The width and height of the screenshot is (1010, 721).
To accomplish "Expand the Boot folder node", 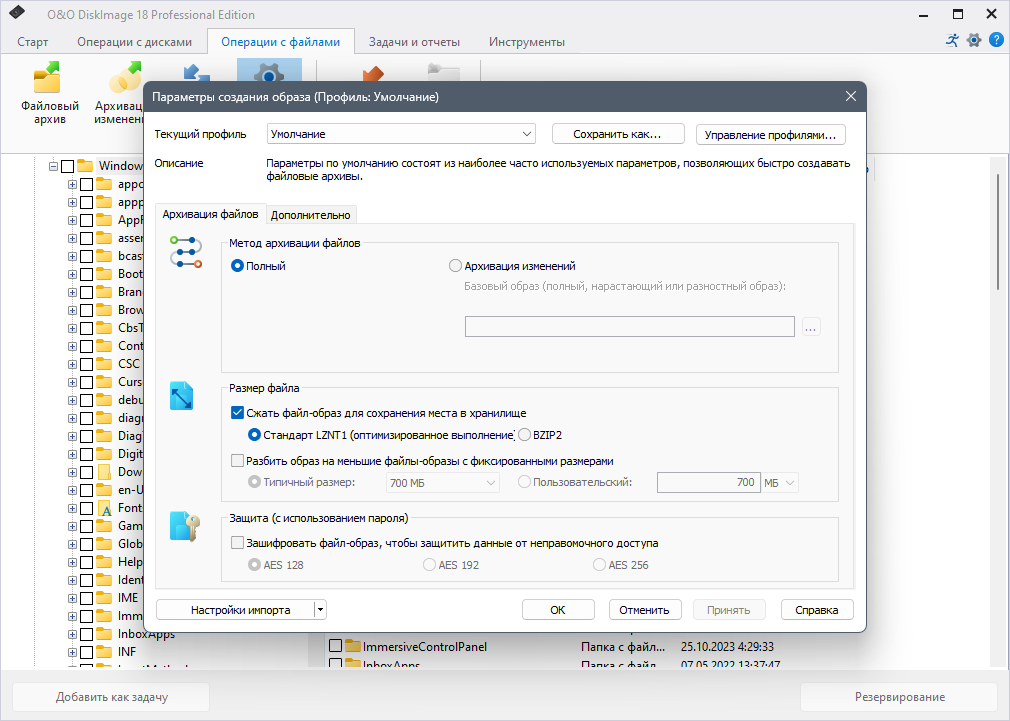I will [72, 274].
